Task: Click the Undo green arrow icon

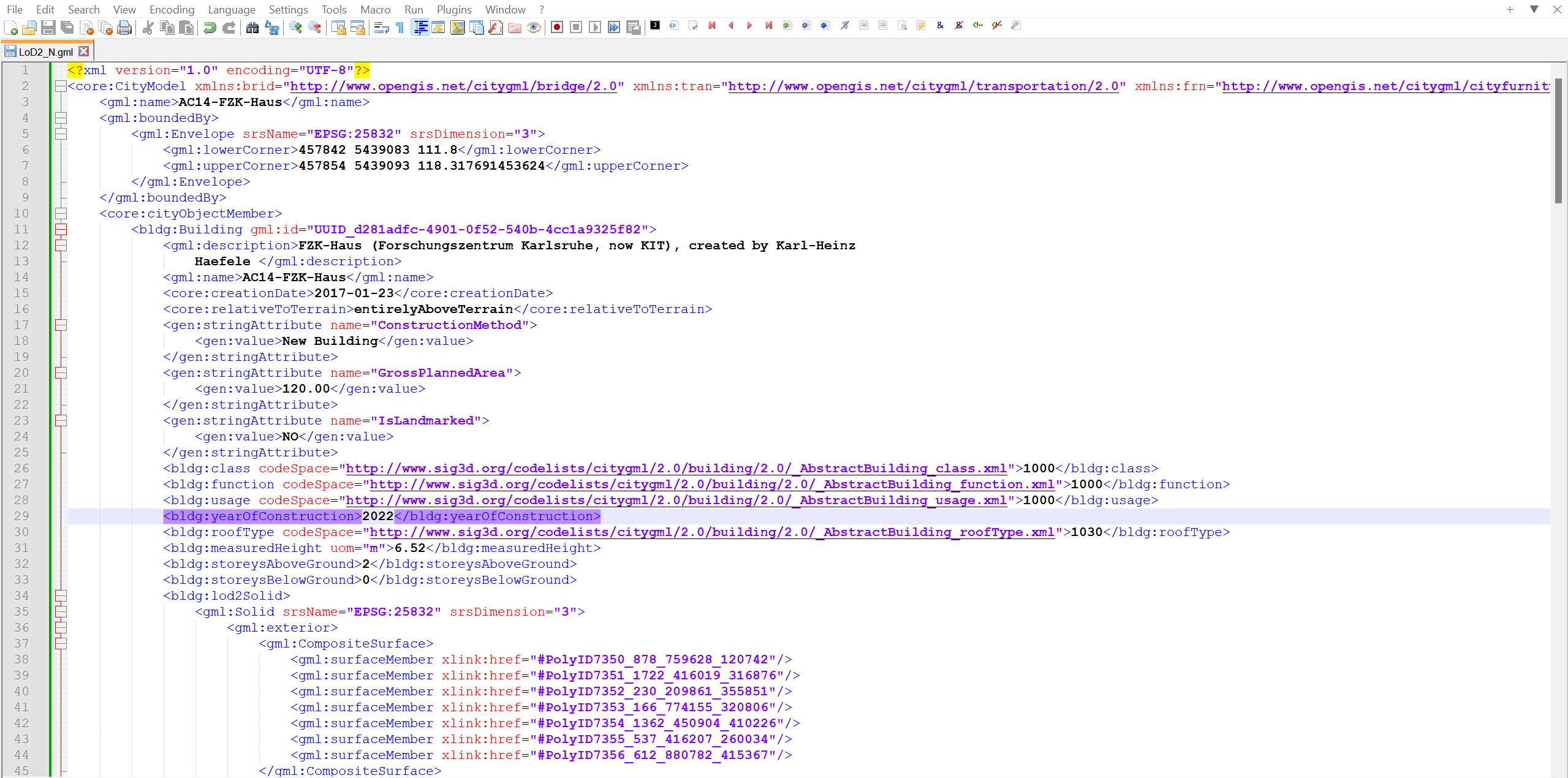Action: coord(210,27)
